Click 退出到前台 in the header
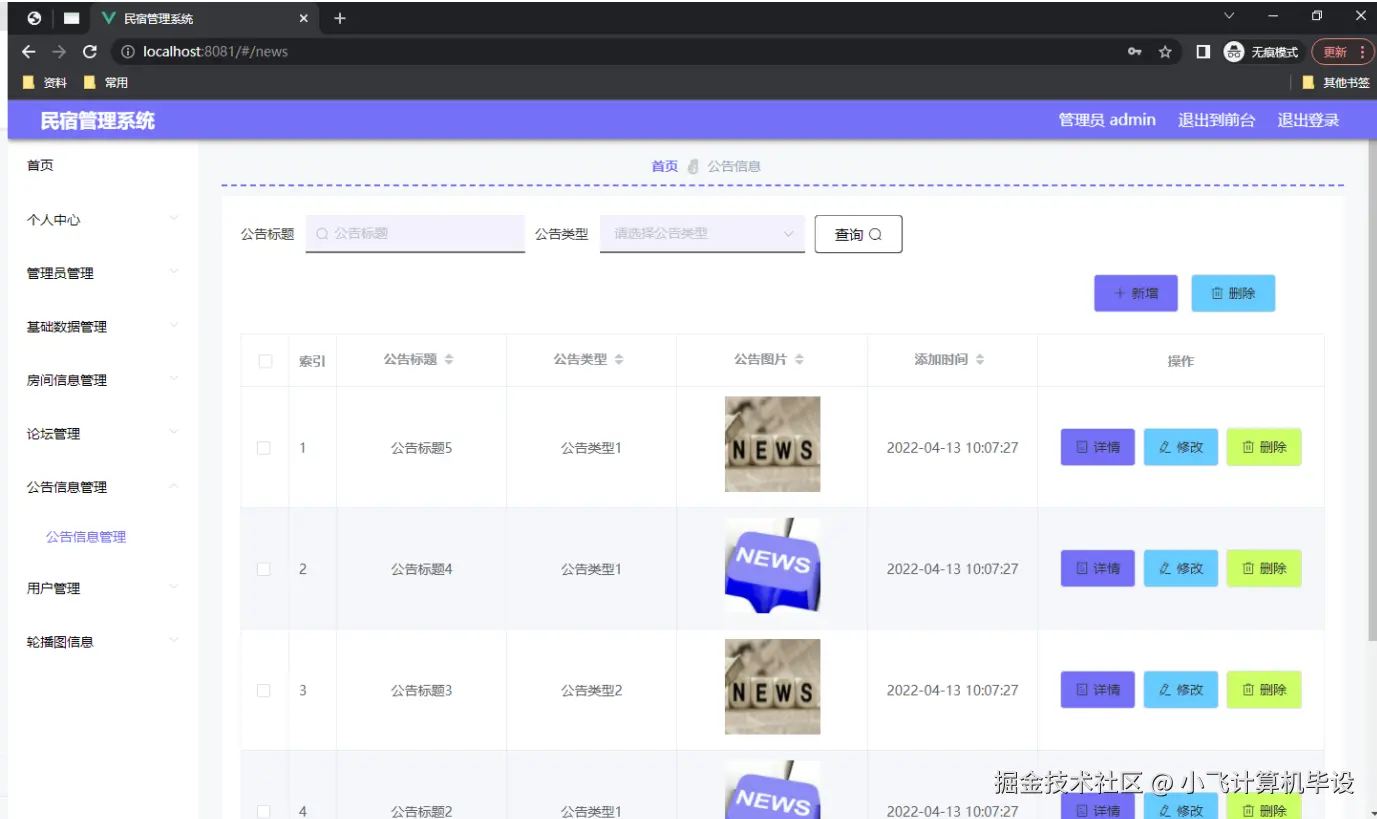The width and height of the screenshot is (1377, 819). (1216, 120)
